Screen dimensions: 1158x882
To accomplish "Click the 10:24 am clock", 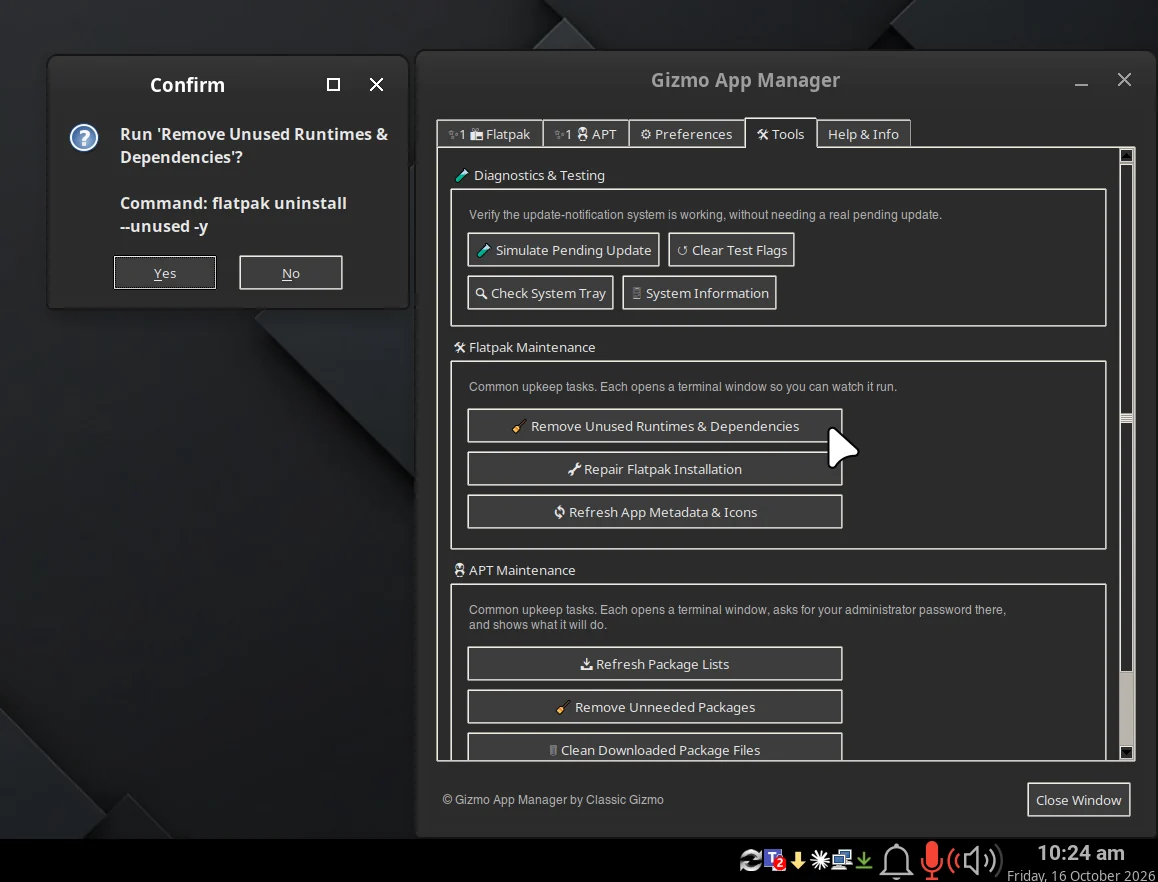I will pos(1081,853).
